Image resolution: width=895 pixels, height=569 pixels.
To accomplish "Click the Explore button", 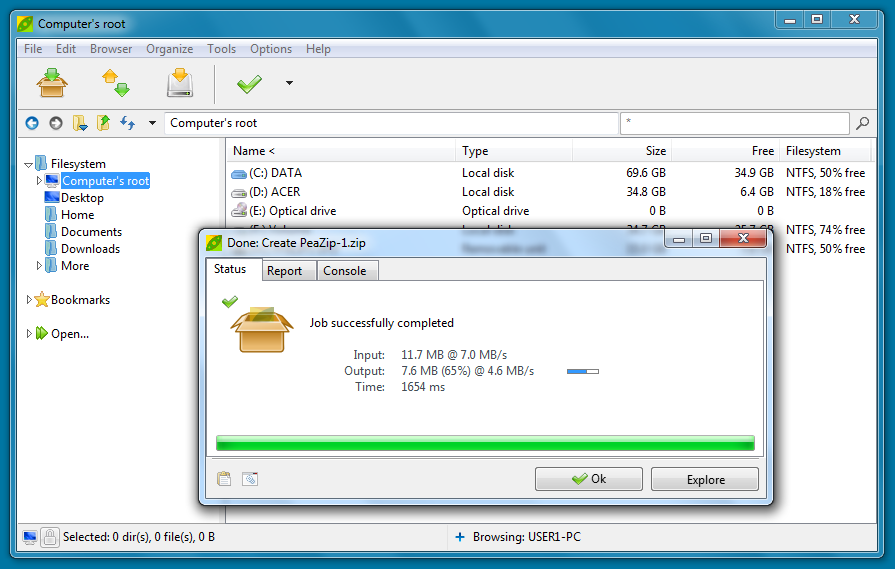I will tap(705, 480).
